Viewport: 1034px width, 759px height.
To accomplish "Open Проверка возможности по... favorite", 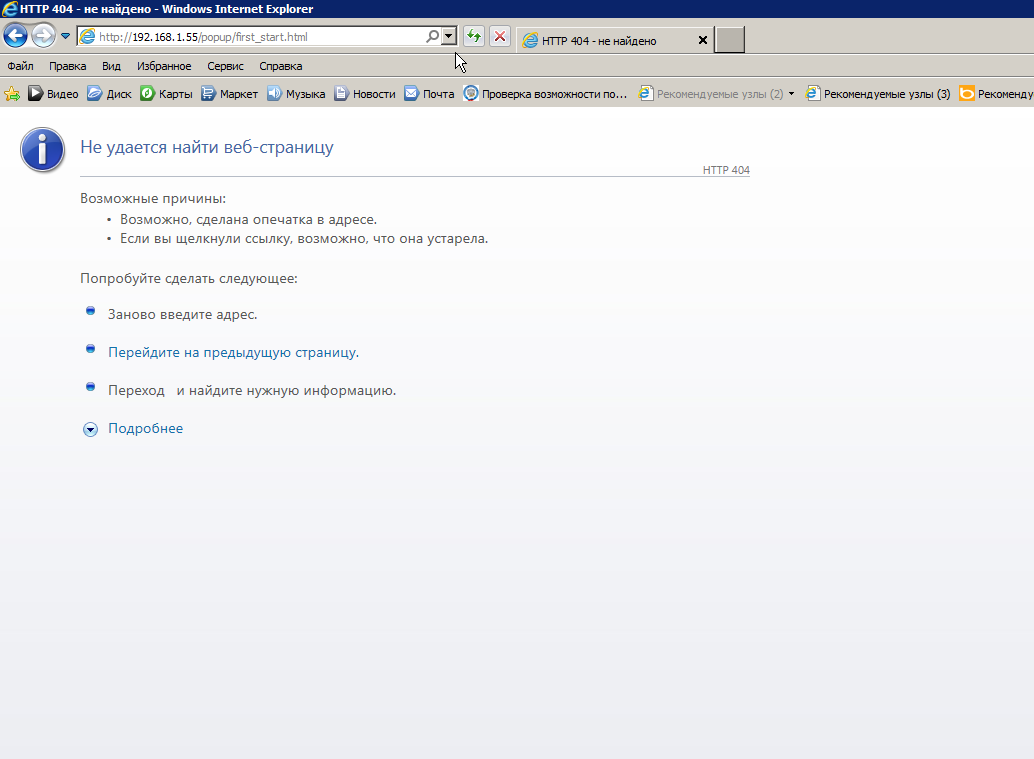I will tap(545, 94).
